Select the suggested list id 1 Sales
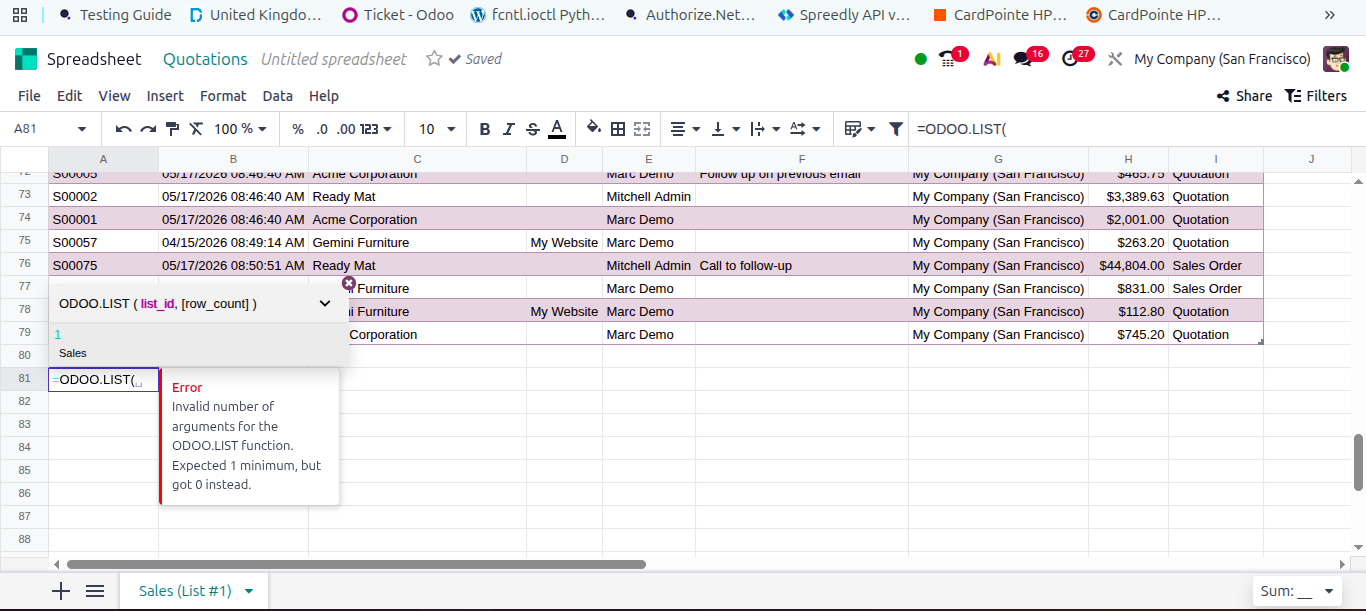The width and height of the screenshot is (1366, 611). (x=199, y=344)
